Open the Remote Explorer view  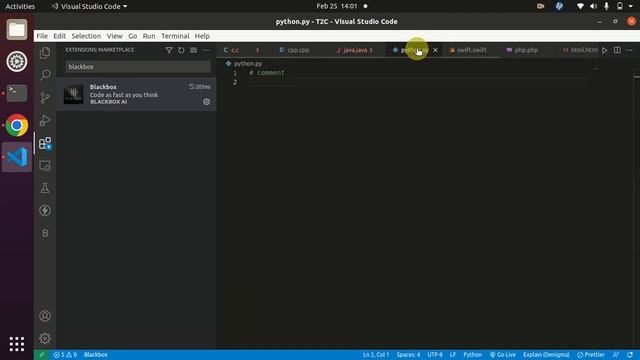pos(45,166)
